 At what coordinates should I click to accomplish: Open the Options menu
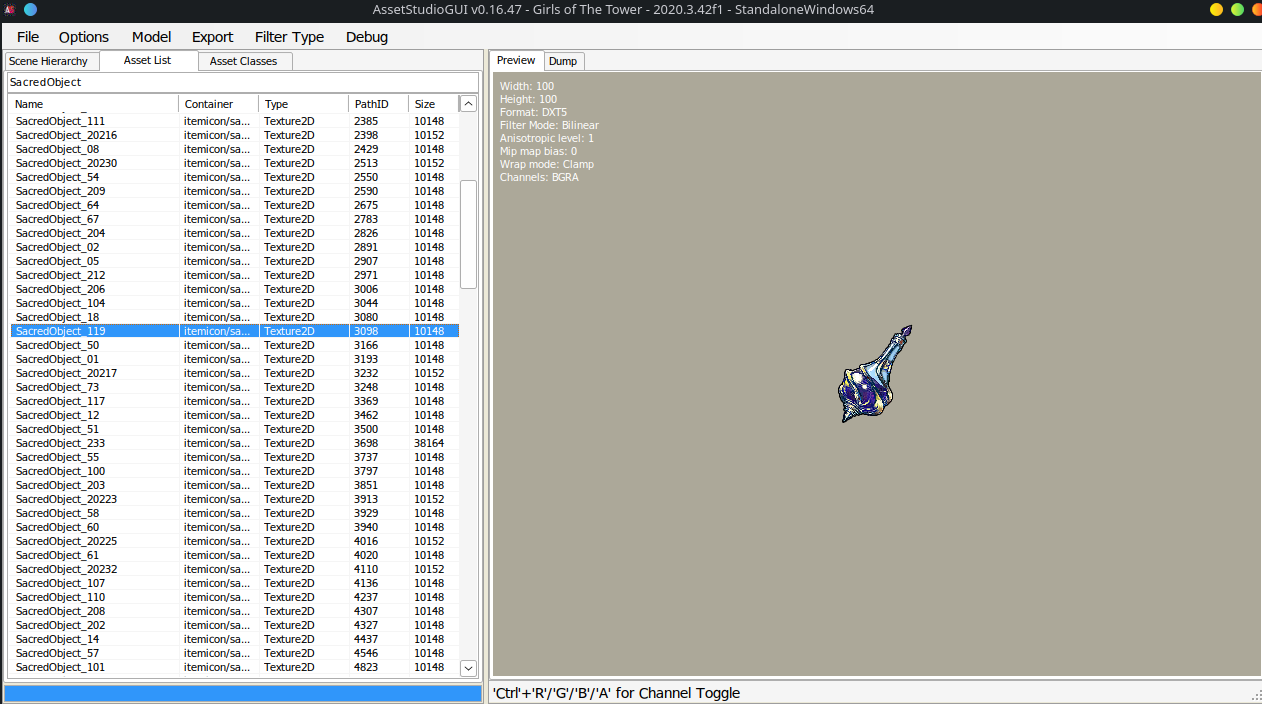84,37
